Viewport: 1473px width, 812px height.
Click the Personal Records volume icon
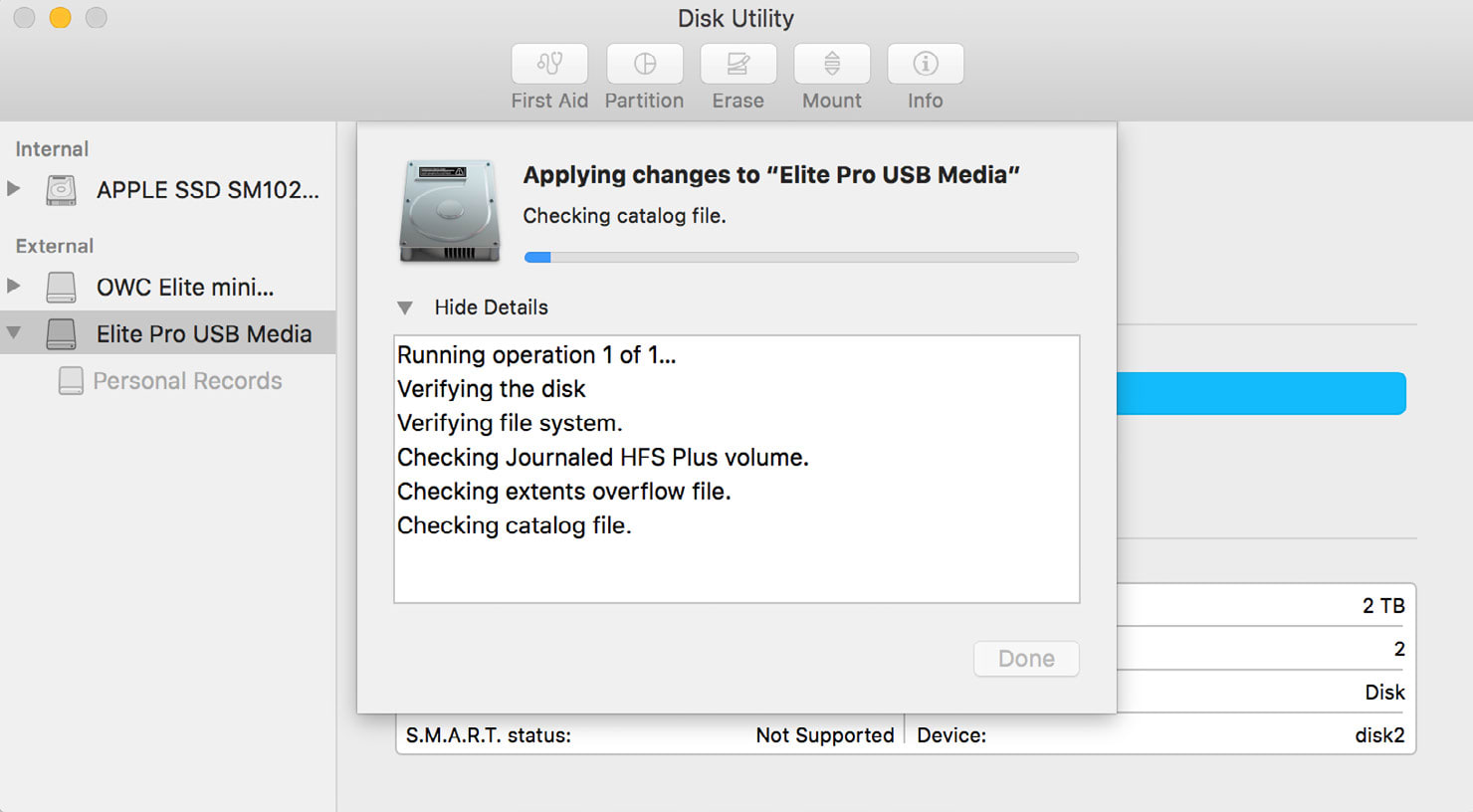(71, 381)
